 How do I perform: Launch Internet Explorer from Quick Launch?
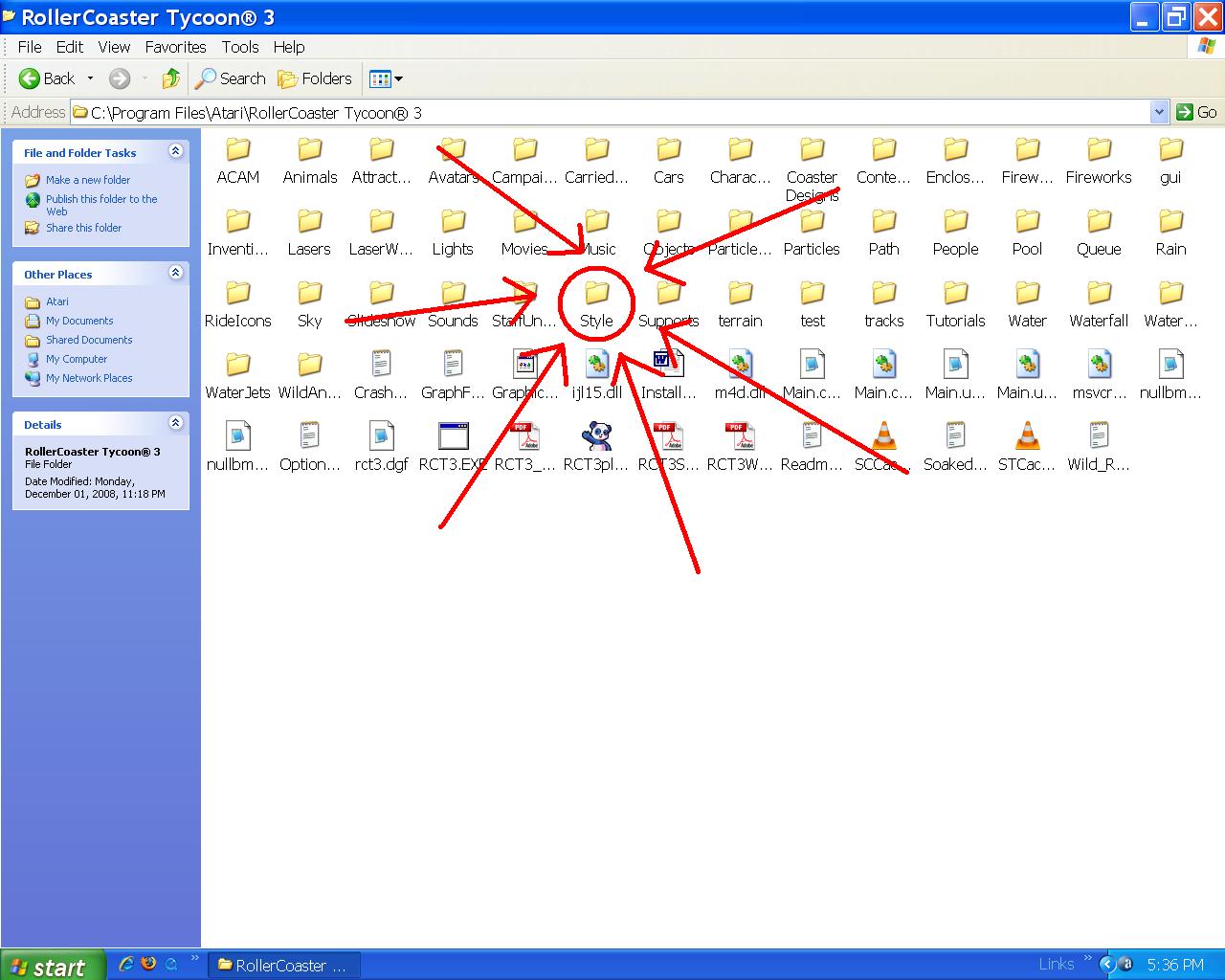pyautogui.click(x=125, y=964)
